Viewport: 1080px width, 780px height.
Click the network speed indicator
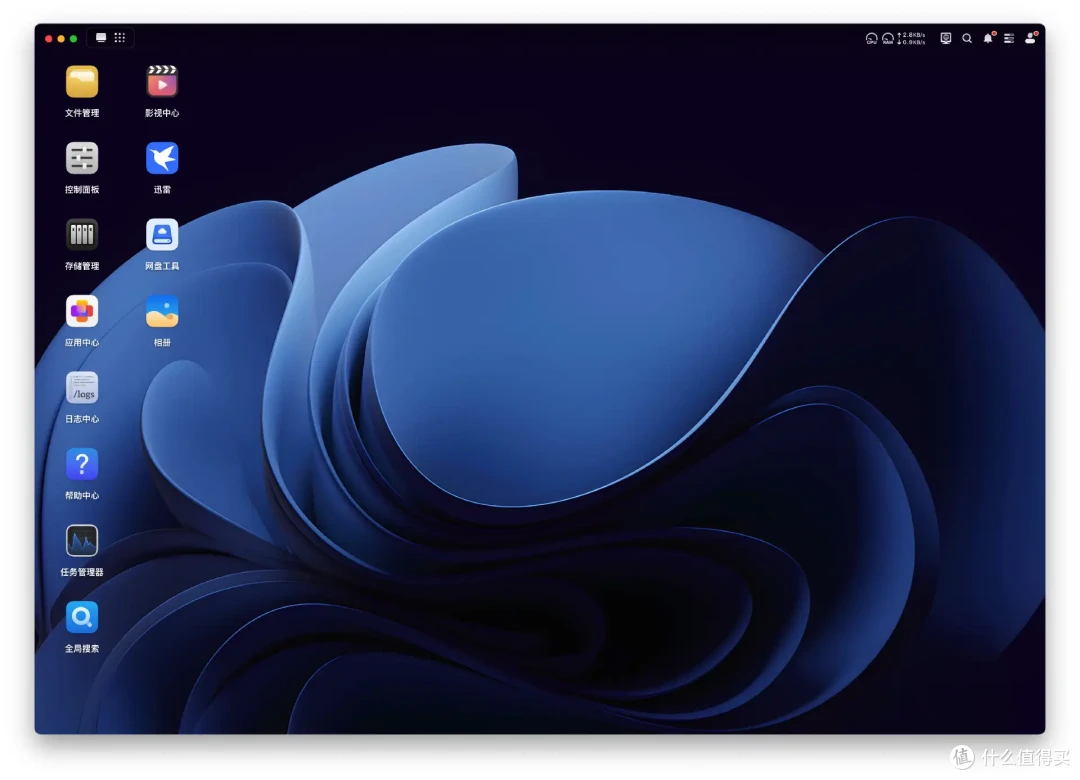911,39
